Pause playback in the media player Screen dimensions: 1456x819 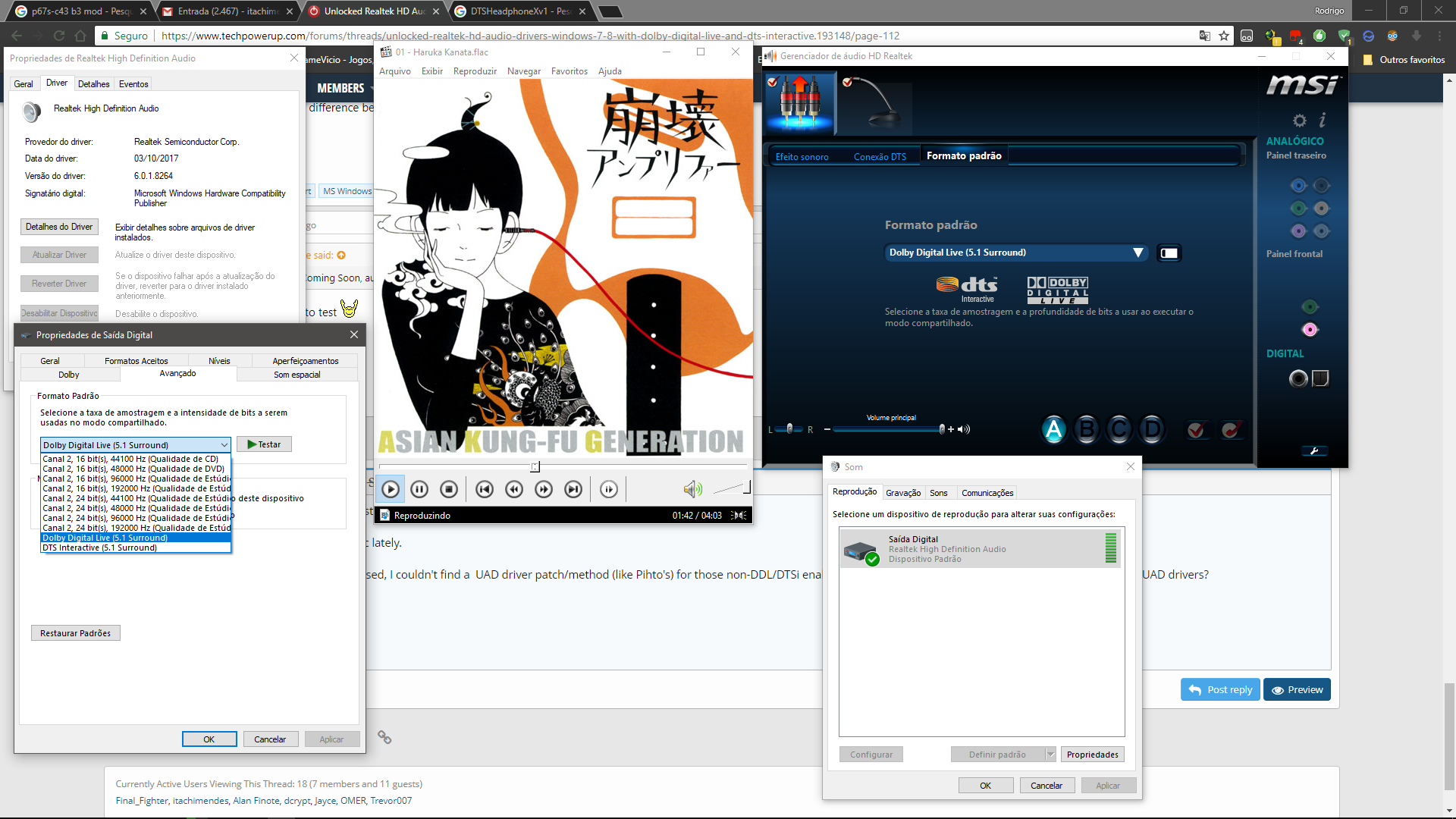point(419,489)
